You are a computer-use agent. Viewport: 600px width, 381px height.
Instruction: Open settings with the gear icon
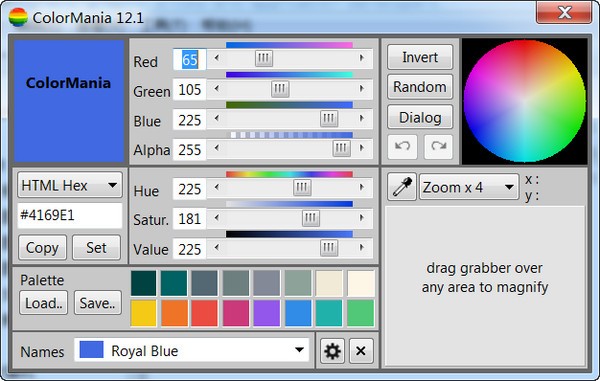[x=332, y=351]
